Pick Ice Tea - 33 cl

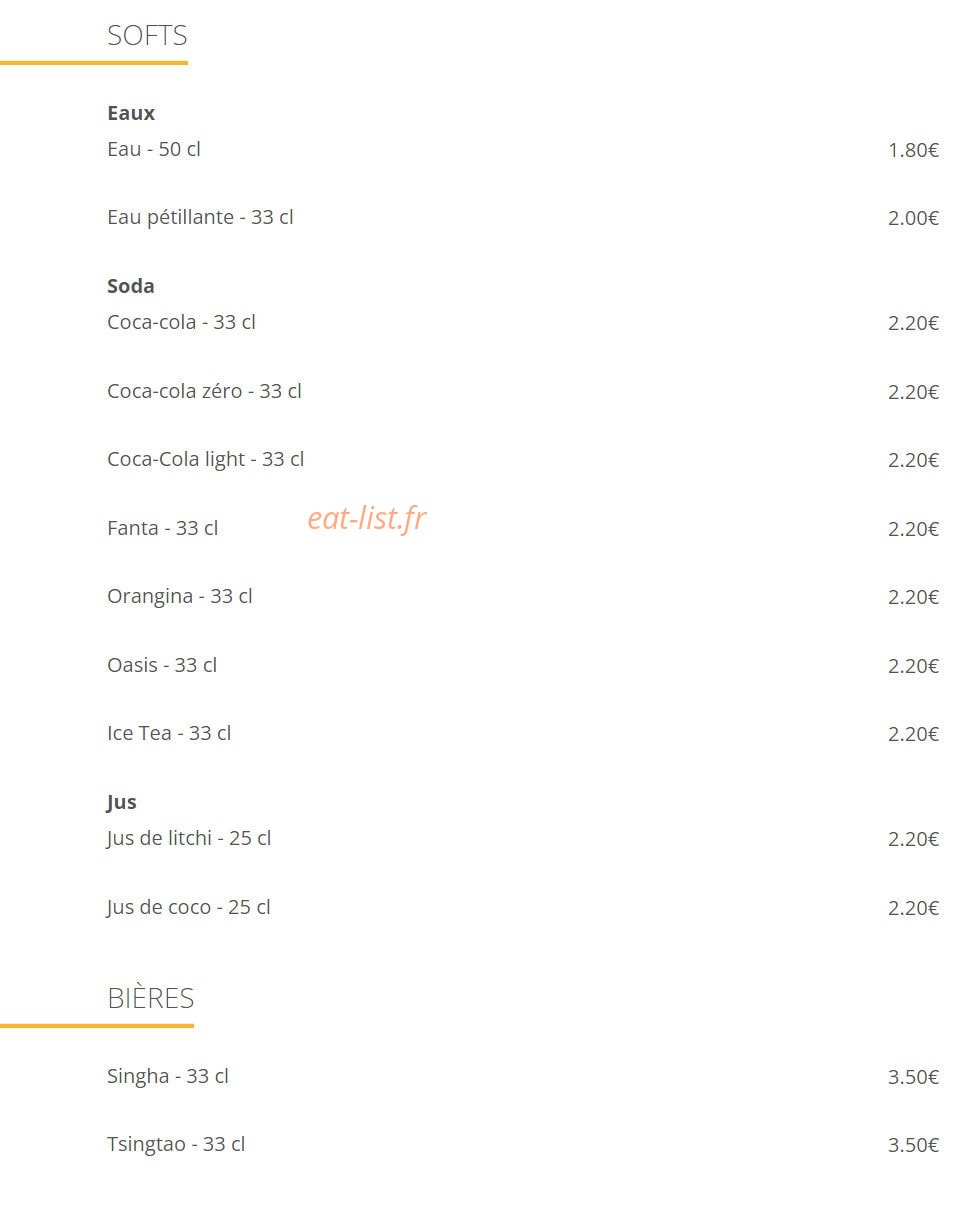coord(169,733)
